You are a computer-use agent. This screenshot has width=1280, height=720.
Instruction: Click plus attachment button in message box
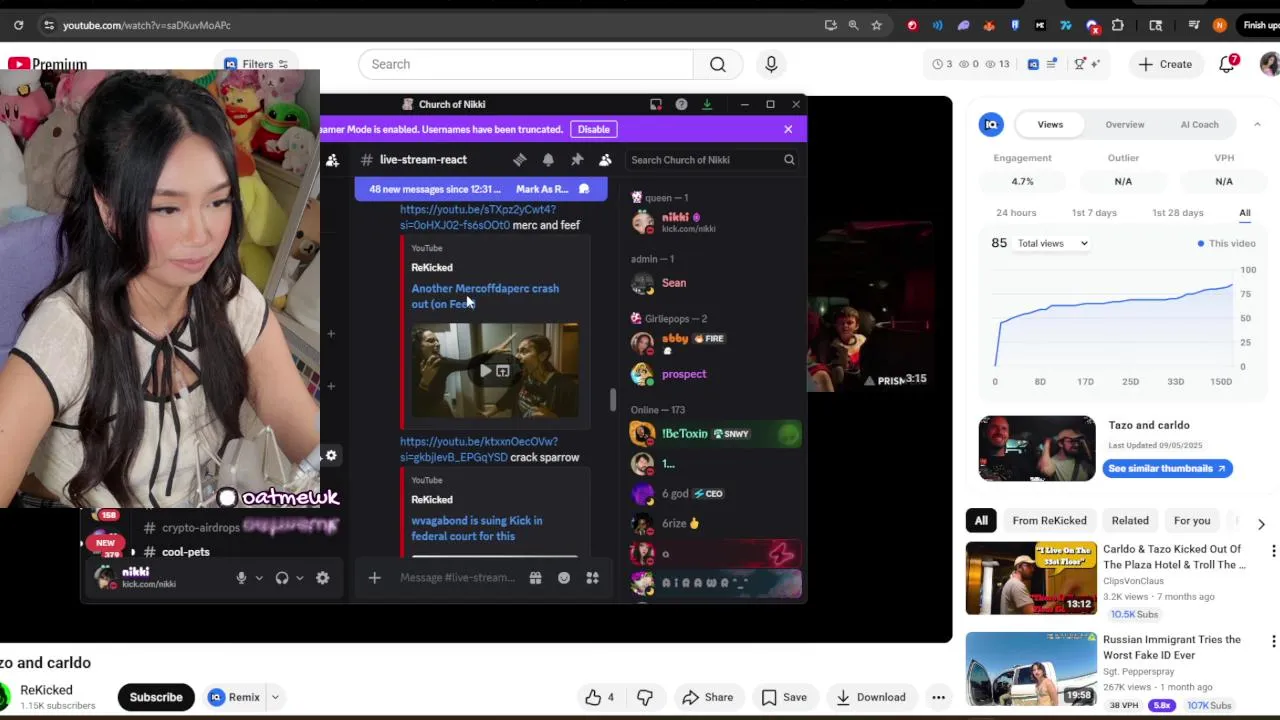coord(375,578)
